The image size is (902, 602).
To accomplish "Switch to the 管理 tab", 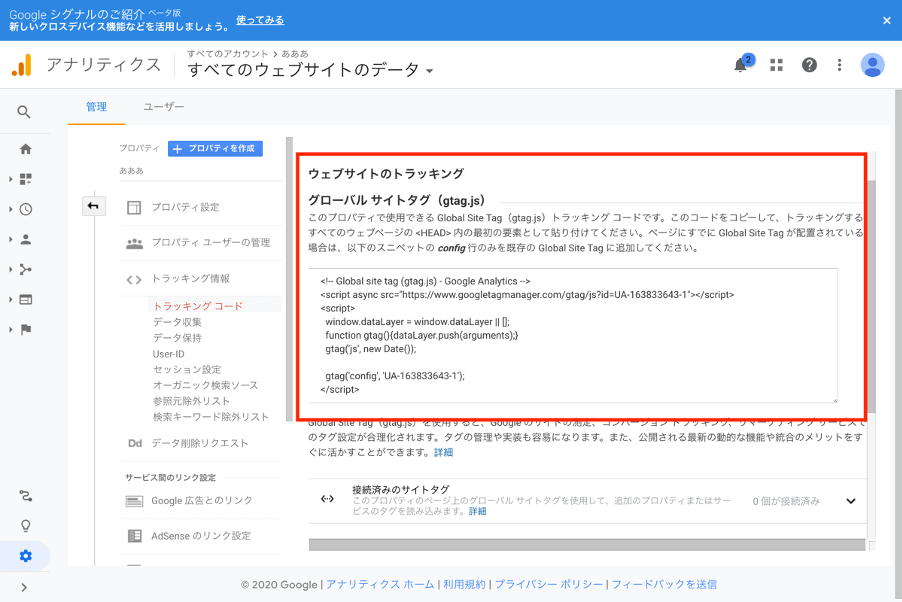I will [96, 107].
